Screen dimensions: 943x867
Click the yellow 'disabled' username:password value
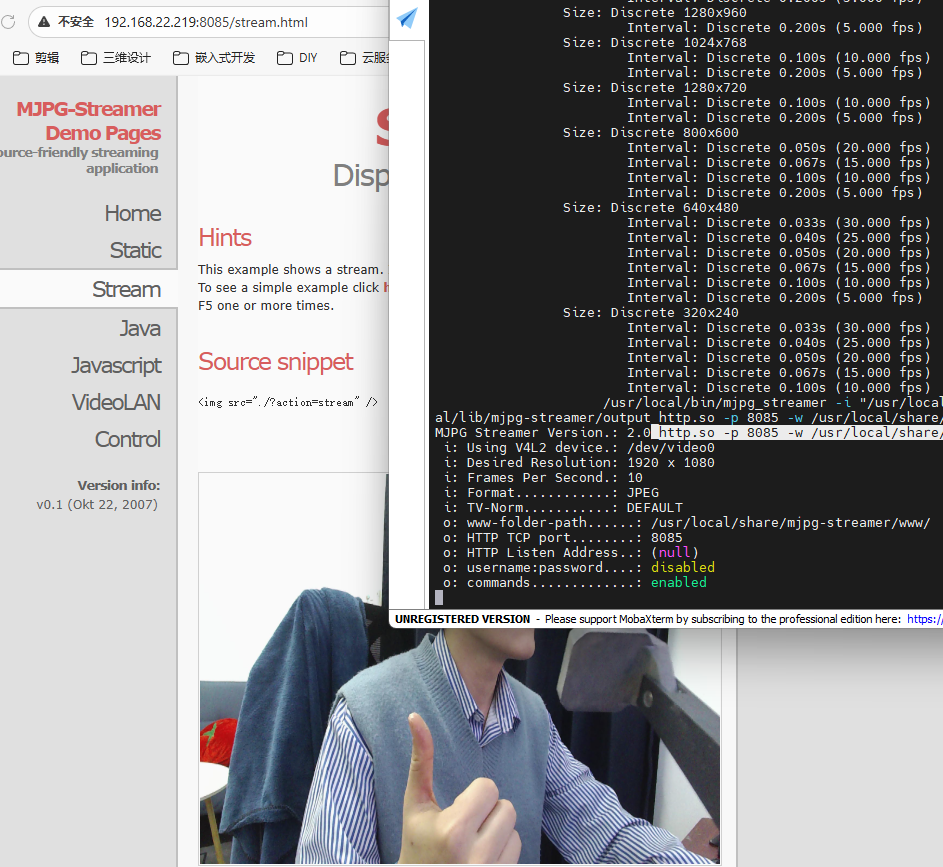(x=683, y=568)
